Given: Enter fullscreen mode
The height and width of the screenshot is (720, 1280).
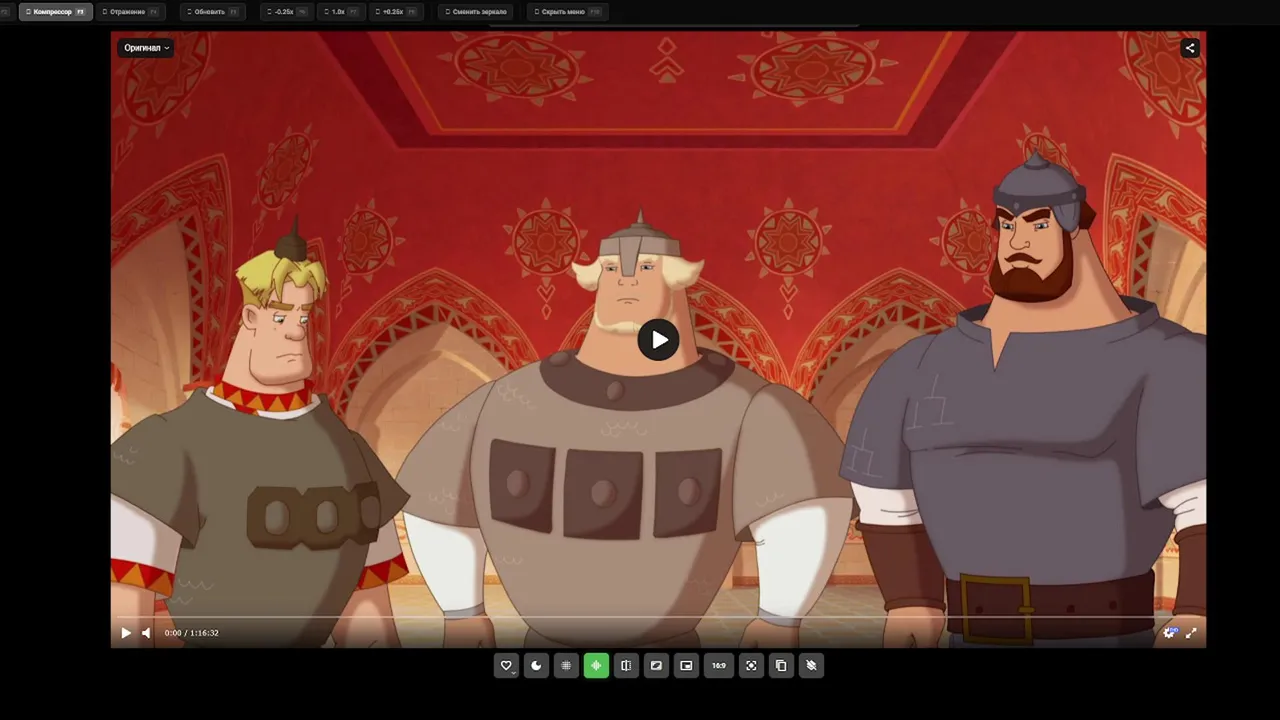Looking at the screenshot, I should point(1191,633).
